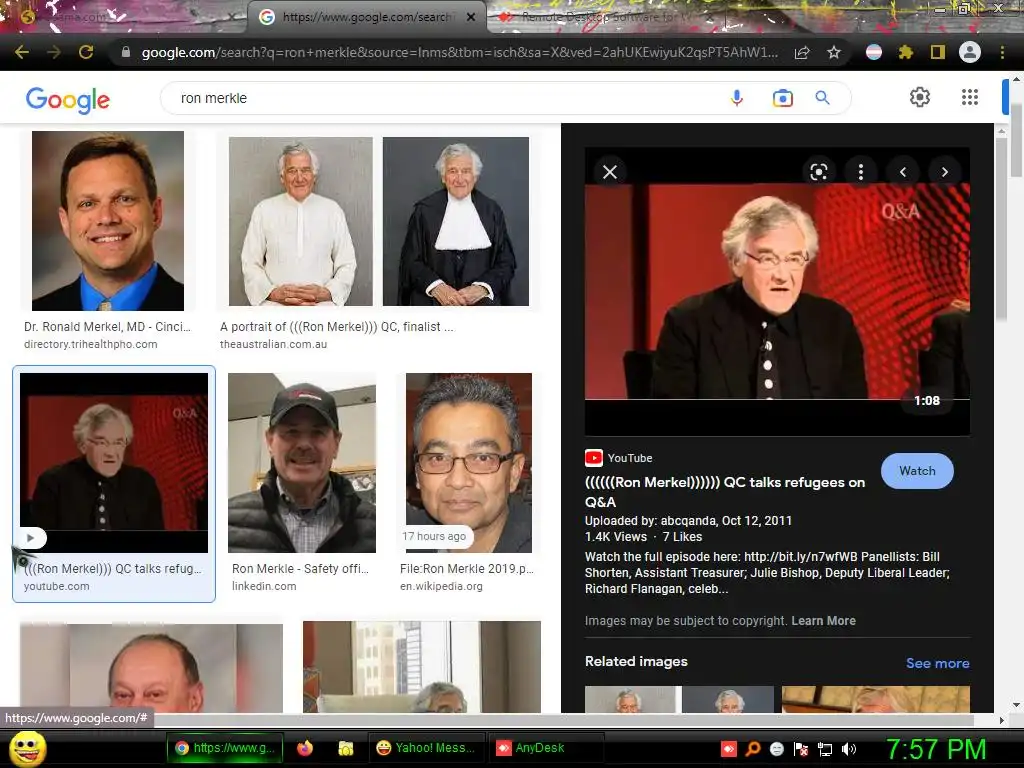Click the volume speaker tray icon
Screen dimensions: 1024x768
coord(849,749)
